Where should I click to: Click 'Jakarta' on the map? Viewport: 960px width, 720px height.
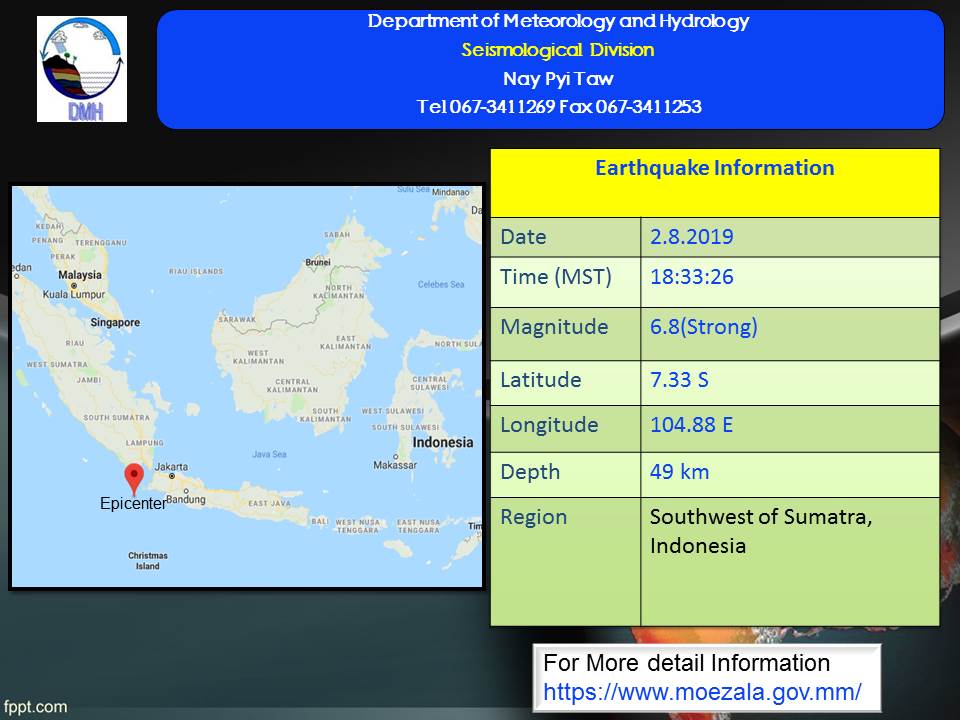[171, 467]
